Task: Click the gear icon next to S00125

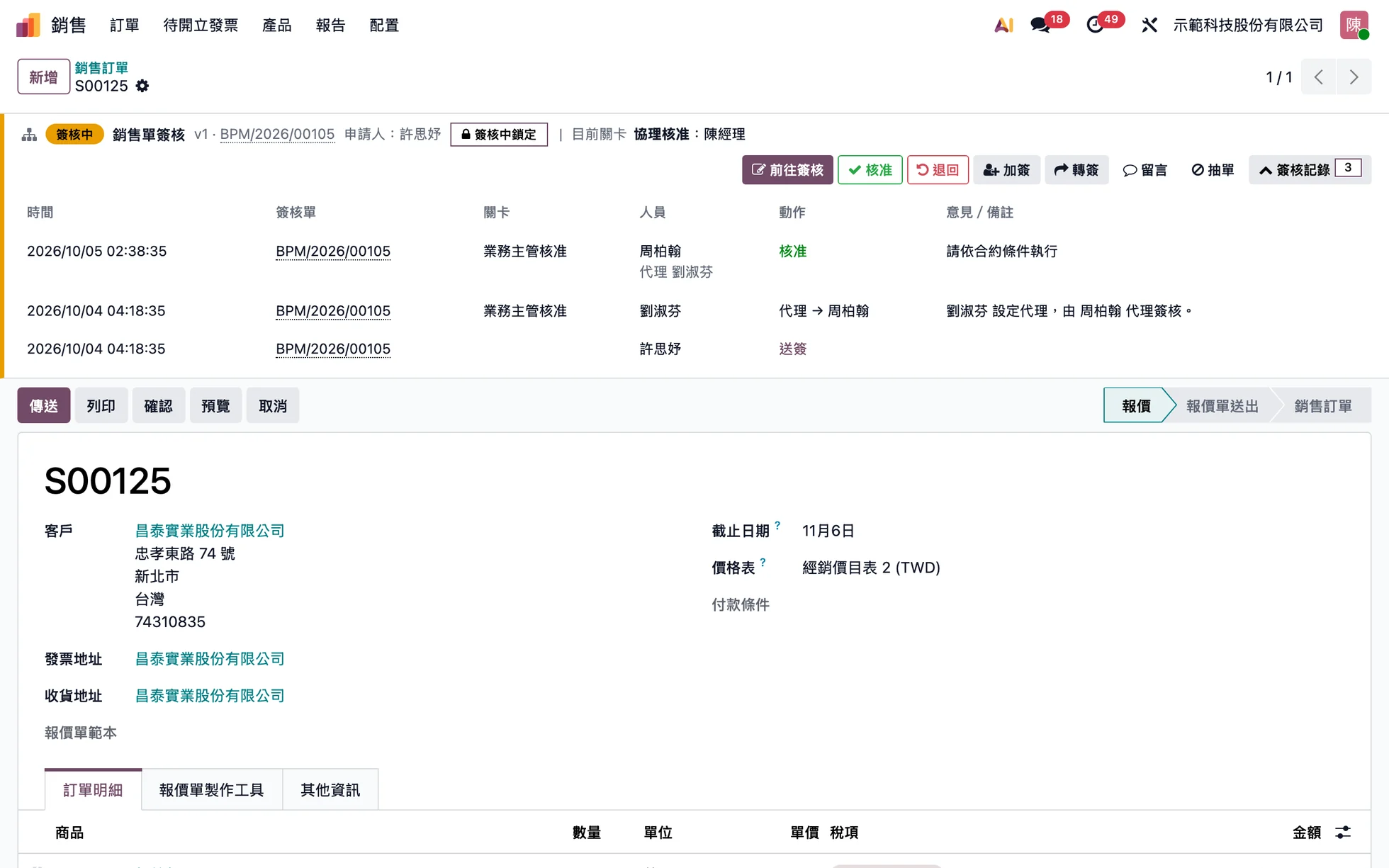Action: pos(142,86)
